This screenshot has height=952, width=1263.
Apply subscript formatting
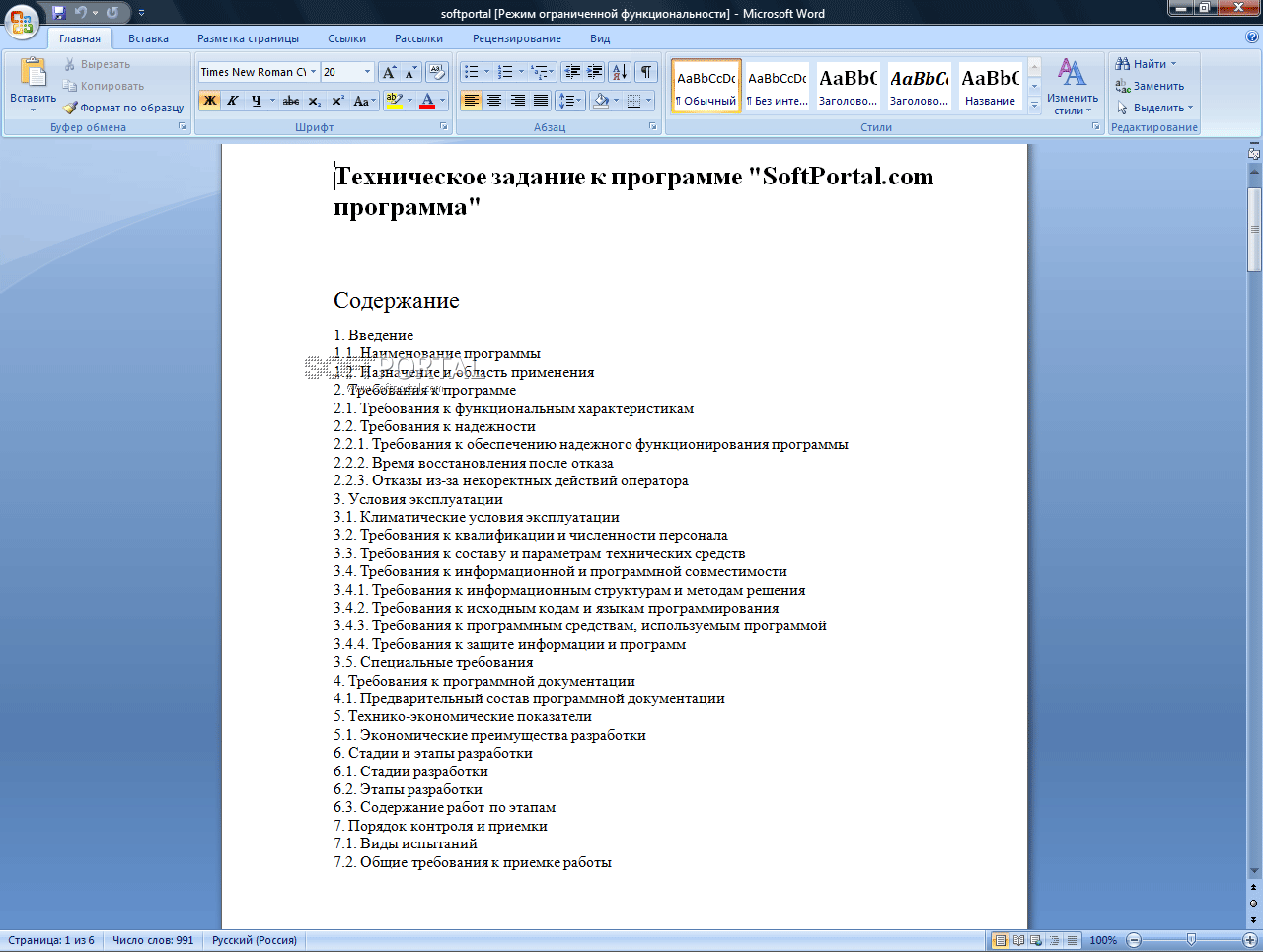(x=314, y=101)
